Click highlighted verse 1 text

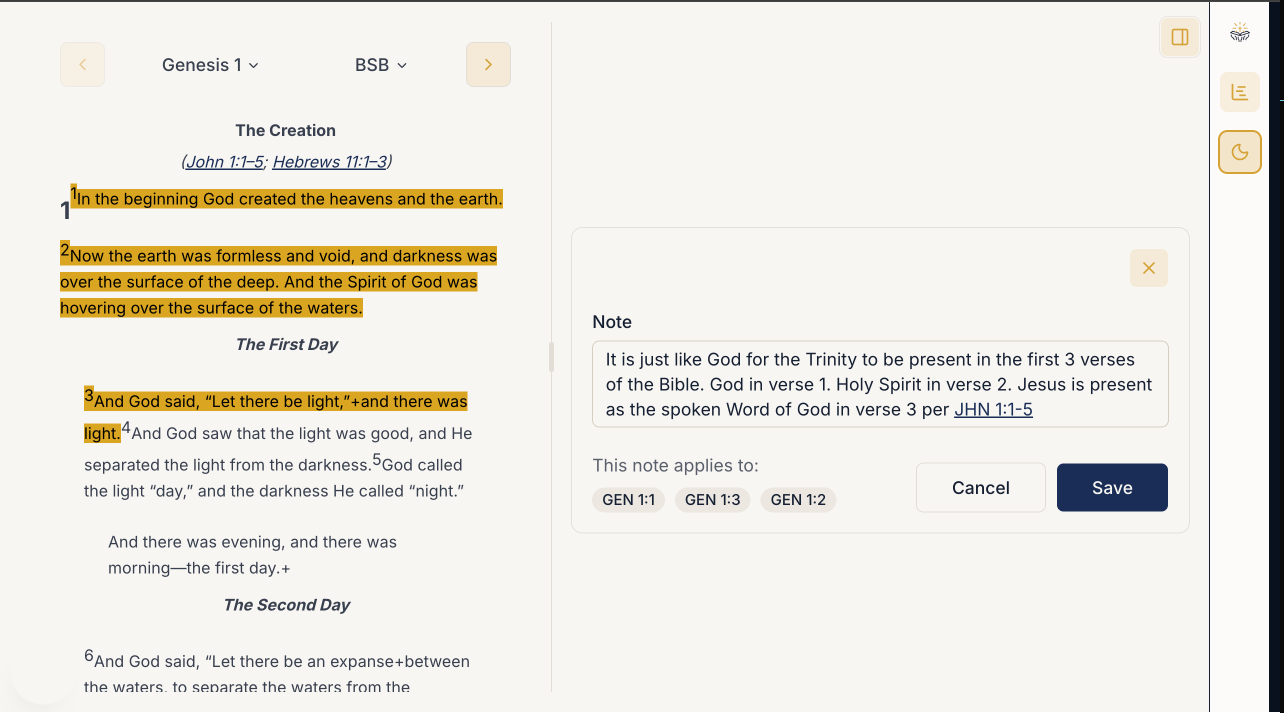[290, 199]
